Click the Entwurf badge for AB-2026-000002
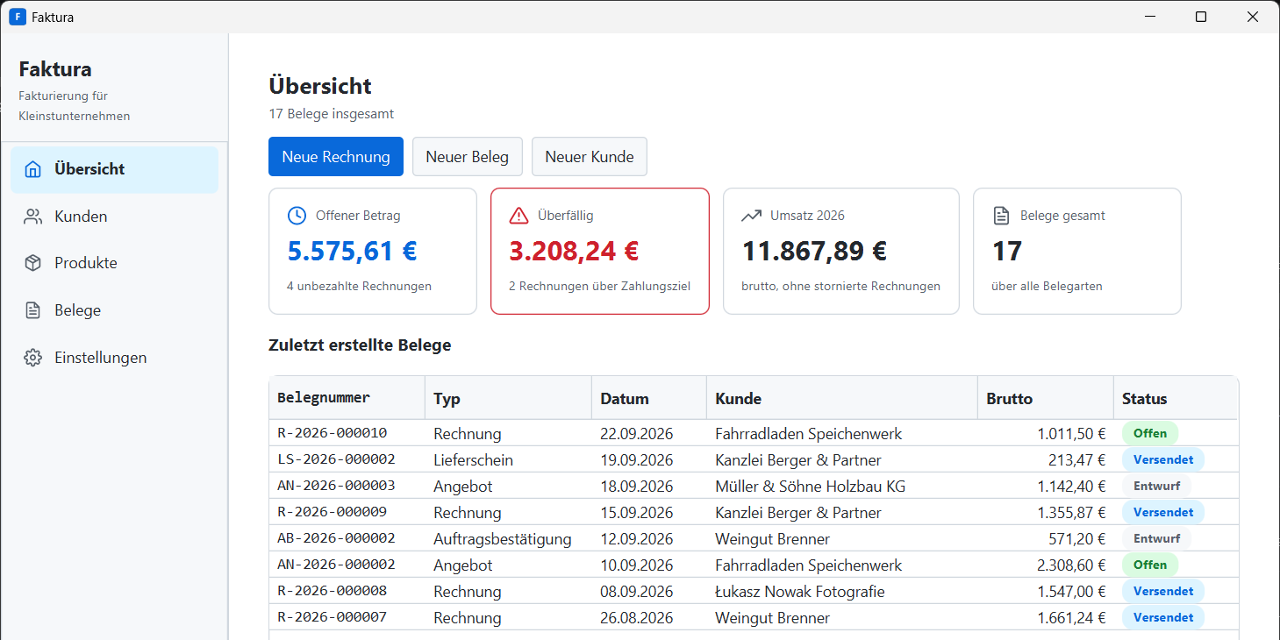This screenshot has height=640, width=1280. pyautogui.click(x=1157, y=538)
